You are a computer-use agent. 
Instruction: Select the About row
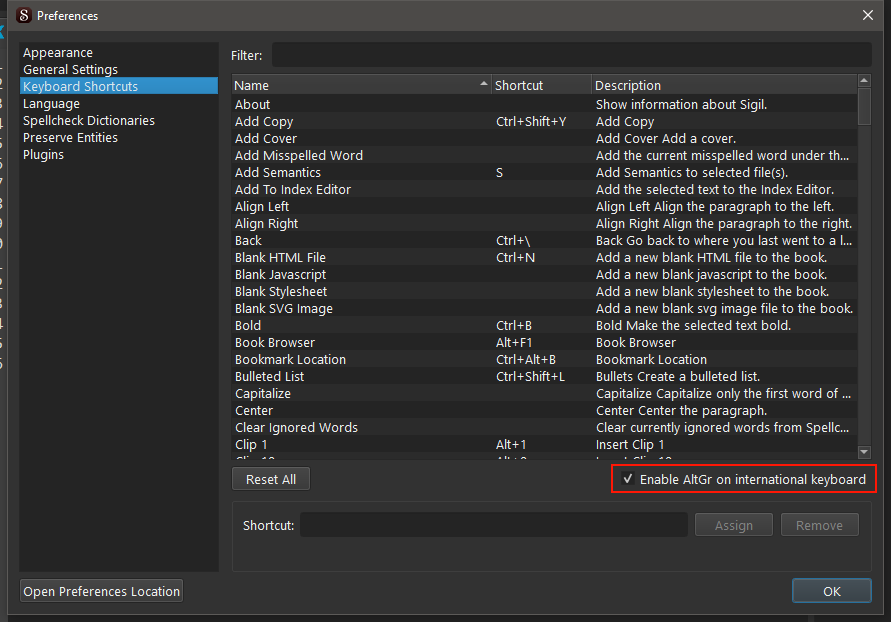(x=544, y=105)
